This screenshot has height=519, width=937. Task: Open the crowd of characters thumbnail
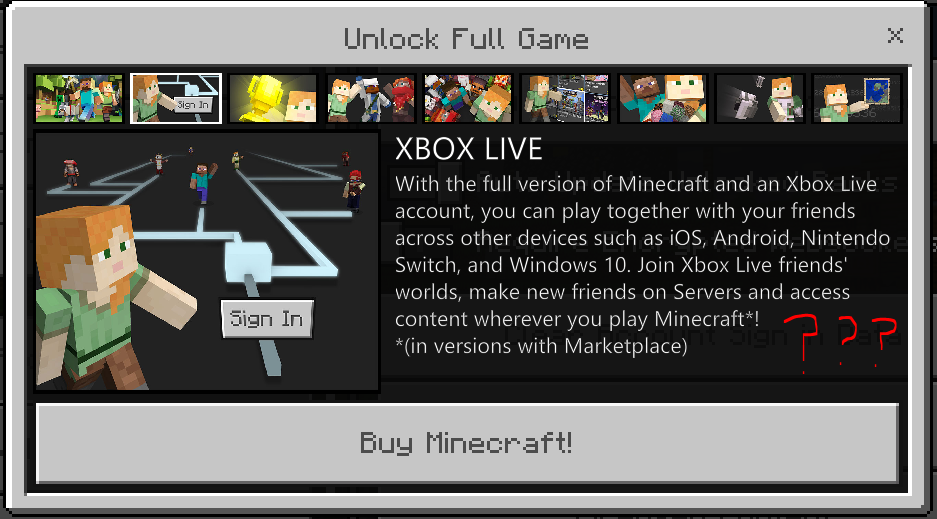[468, 99]
